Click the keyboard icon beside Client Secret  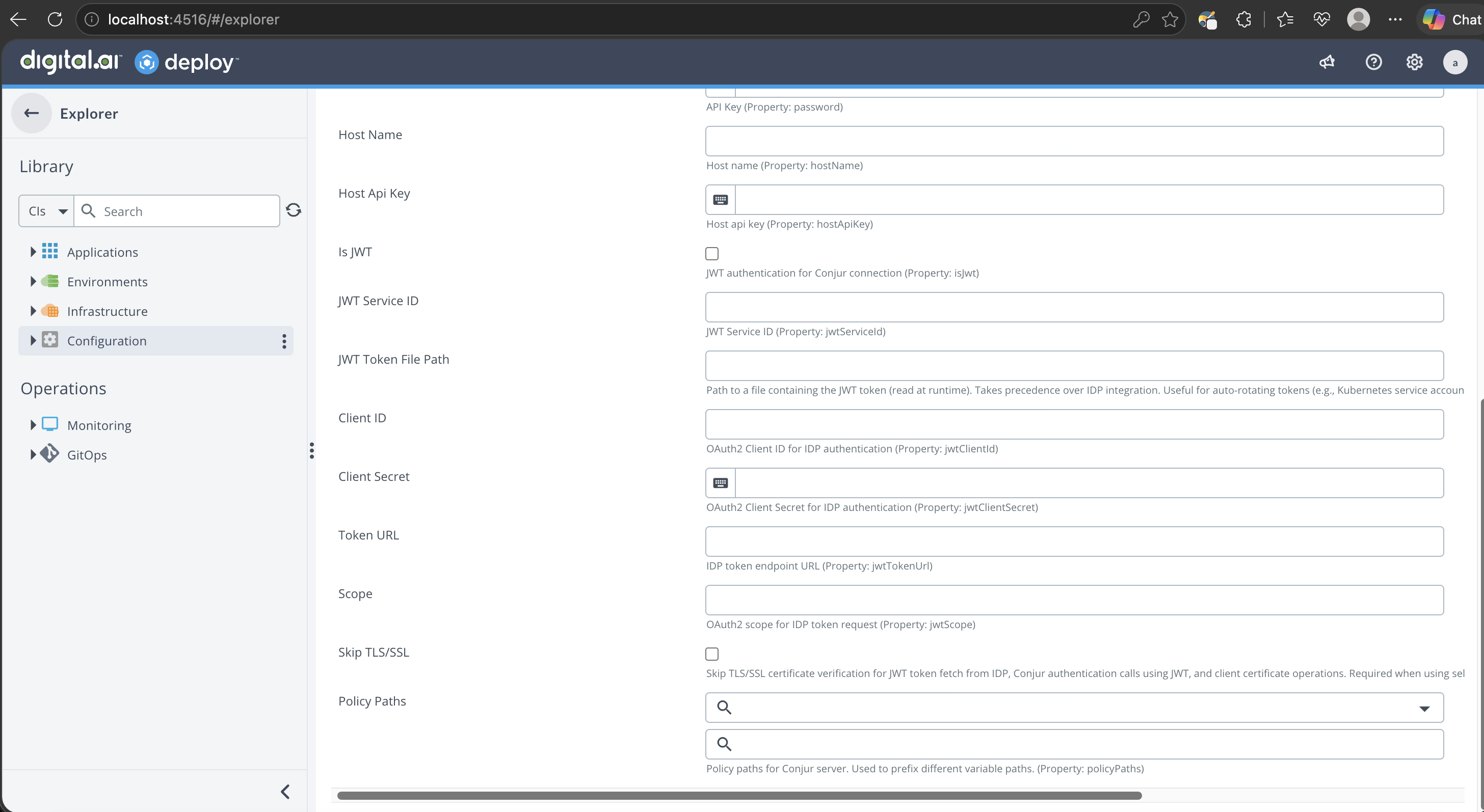(720, 483)
